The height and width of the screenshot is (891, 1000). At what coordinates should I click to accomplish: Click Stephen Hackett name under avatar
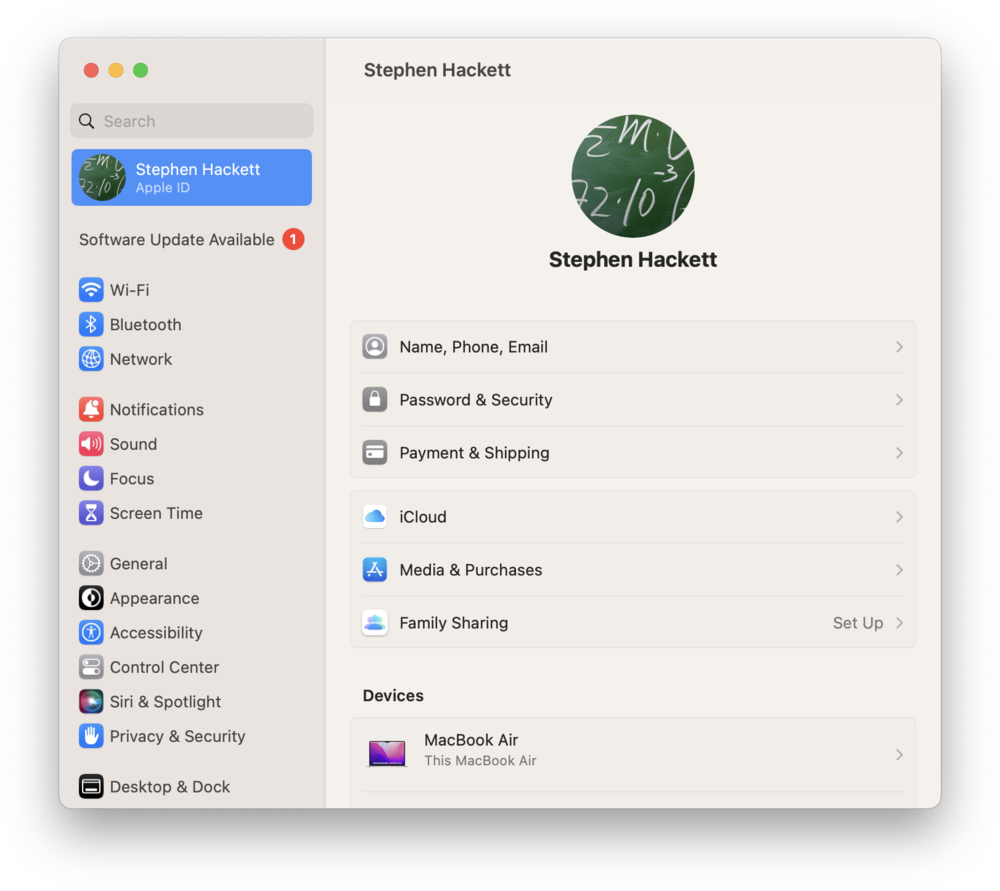[x=633, y=259]
